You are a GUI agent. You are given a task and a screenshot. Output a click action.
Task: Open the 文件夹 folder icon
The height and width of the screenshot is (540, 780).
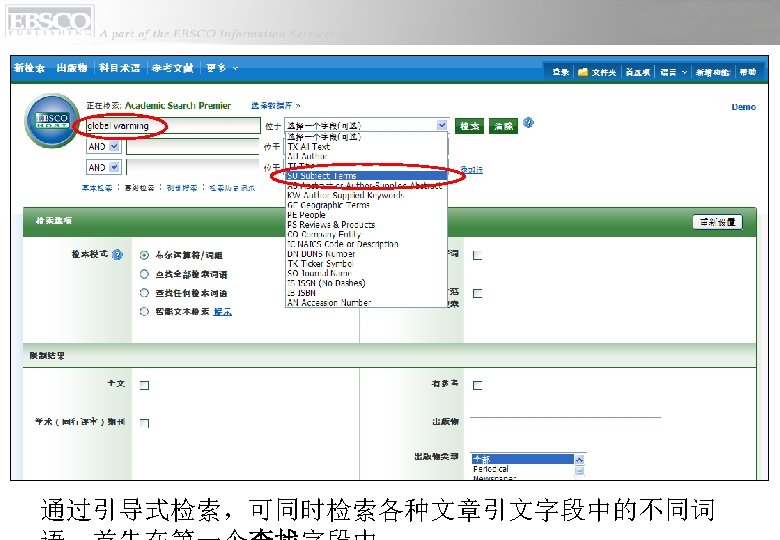[583, 72]
